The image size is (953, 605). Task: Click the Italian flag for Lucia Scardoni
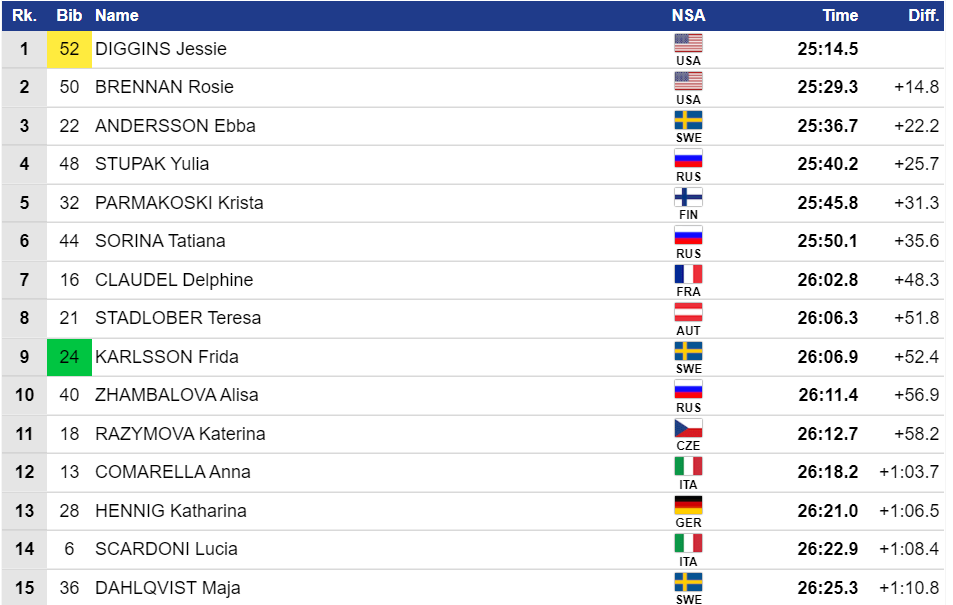pyautogui.click(x=688, y=543)
